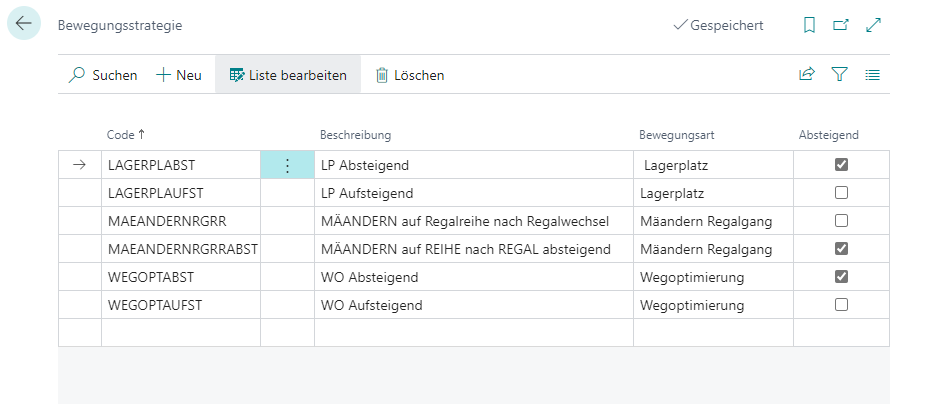Uncheck Absteigend for LAGERPLABST row
Viewport: 935px width, 404px height.
point(841,165)
